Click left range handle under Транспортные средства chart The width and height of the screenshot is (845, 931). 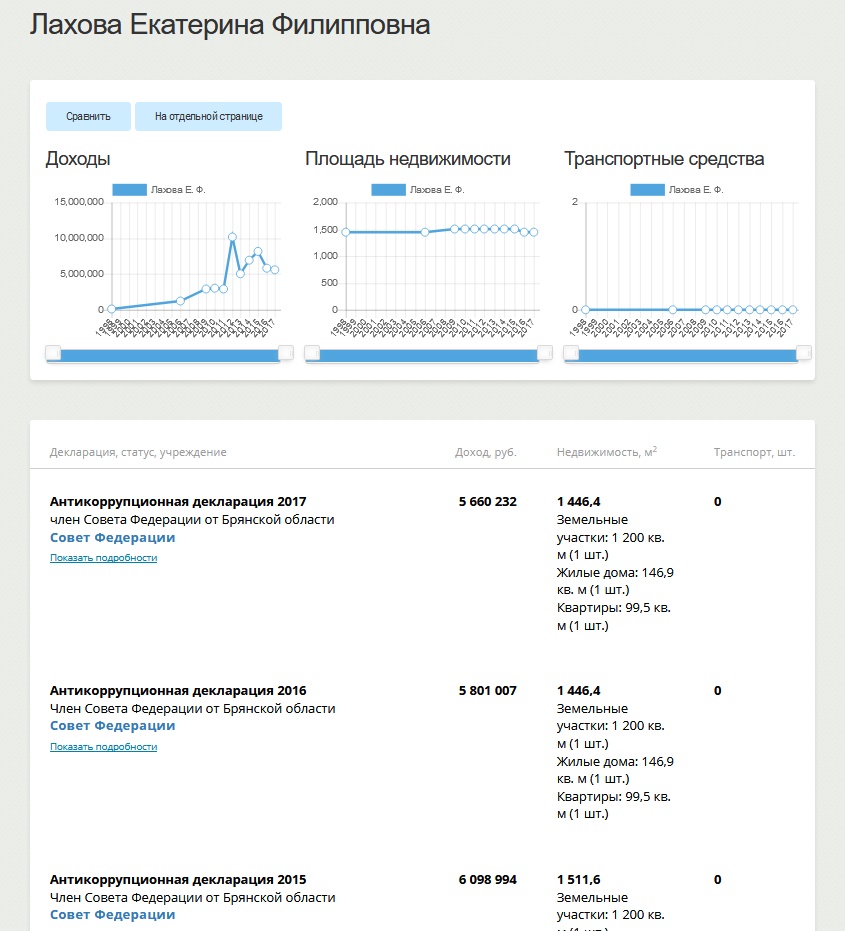point(571,353)
